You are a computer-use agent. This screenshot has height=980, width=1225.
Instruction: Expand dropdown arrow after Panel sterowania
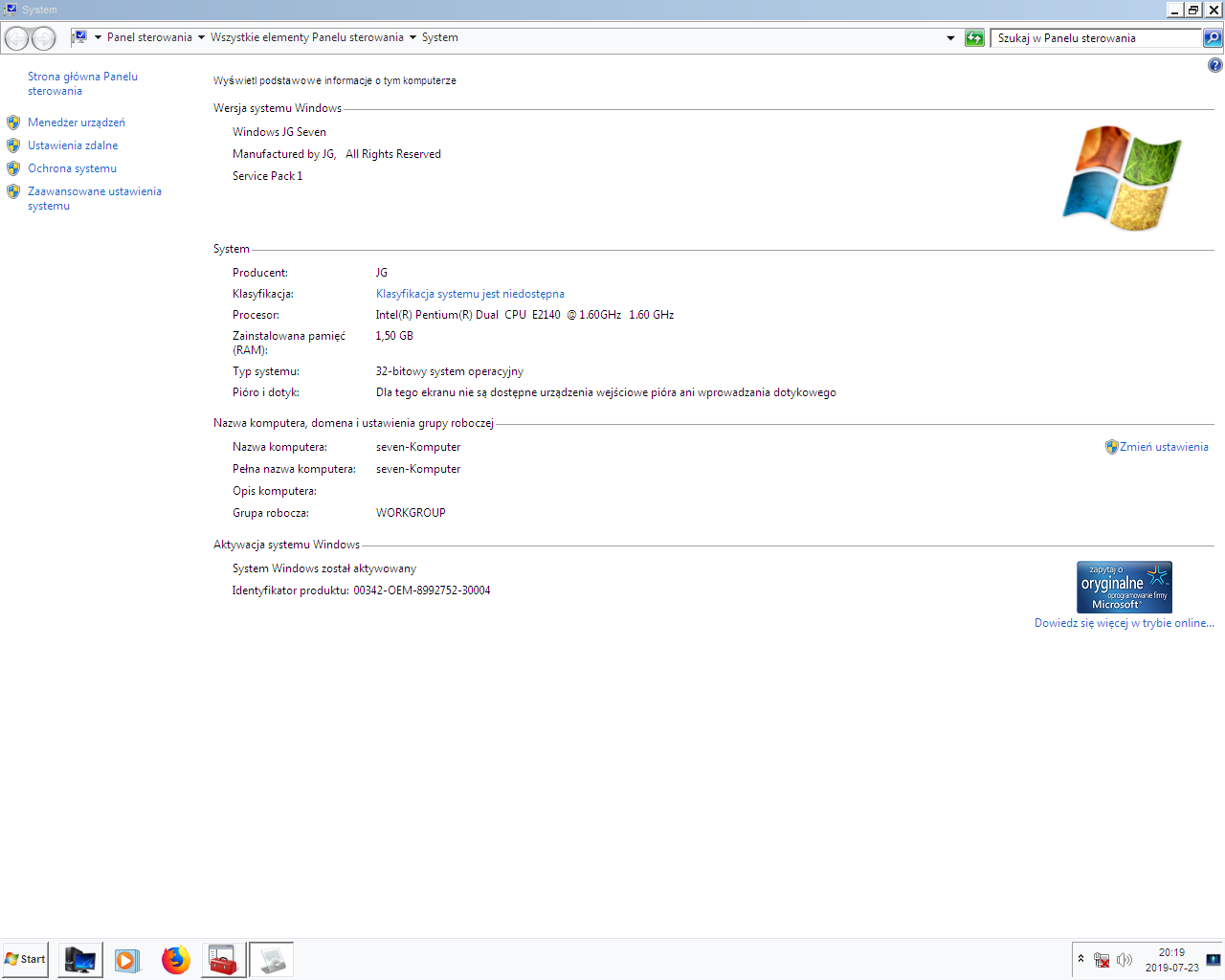click(201, 38)
